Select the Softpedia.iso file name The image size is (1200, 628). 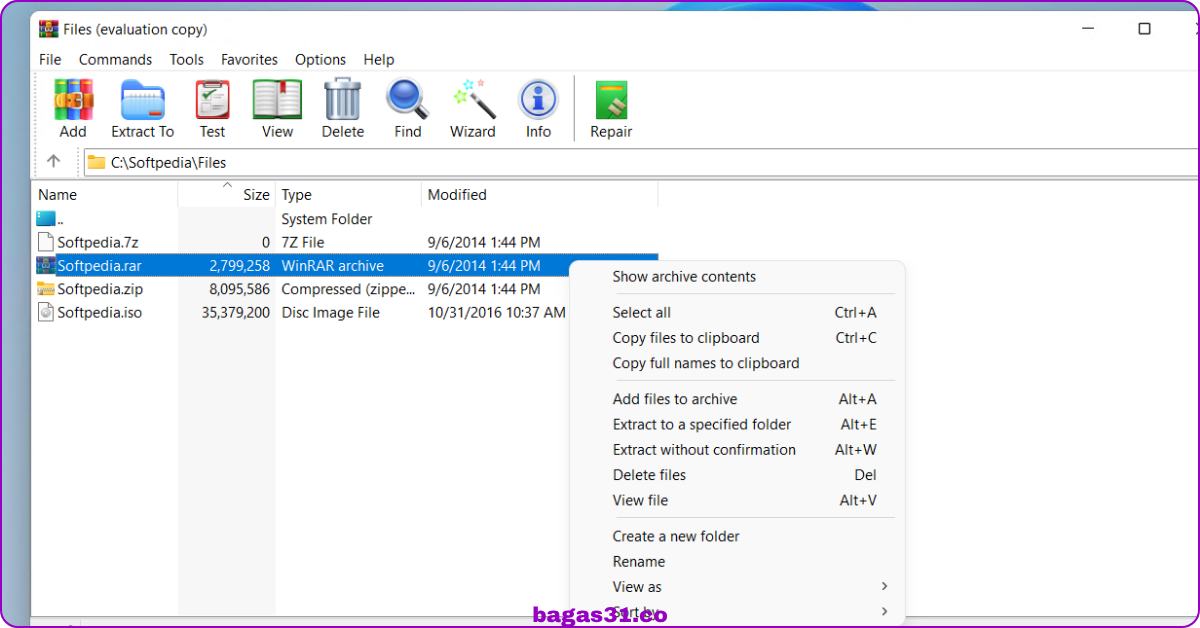(x=100, y=312)
